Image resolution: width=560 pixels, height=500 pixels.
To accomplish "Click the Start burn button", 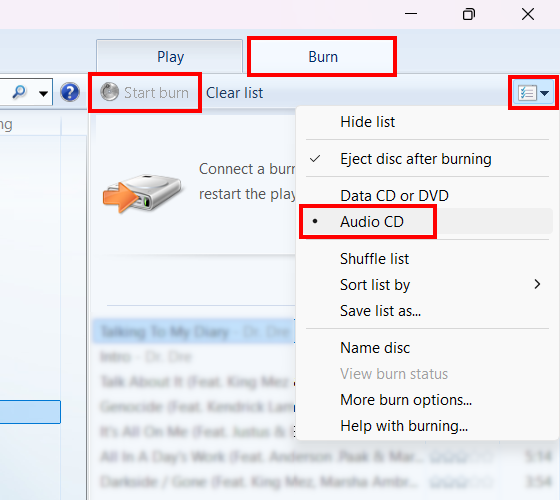I will [145, 92].
